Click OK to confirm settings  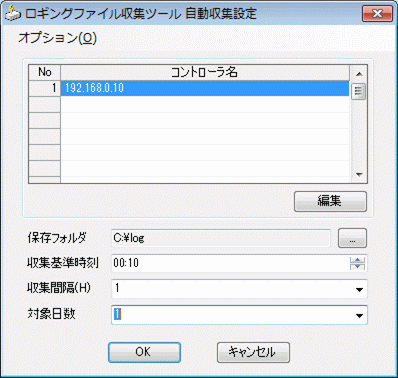click(x=144, y=352)
